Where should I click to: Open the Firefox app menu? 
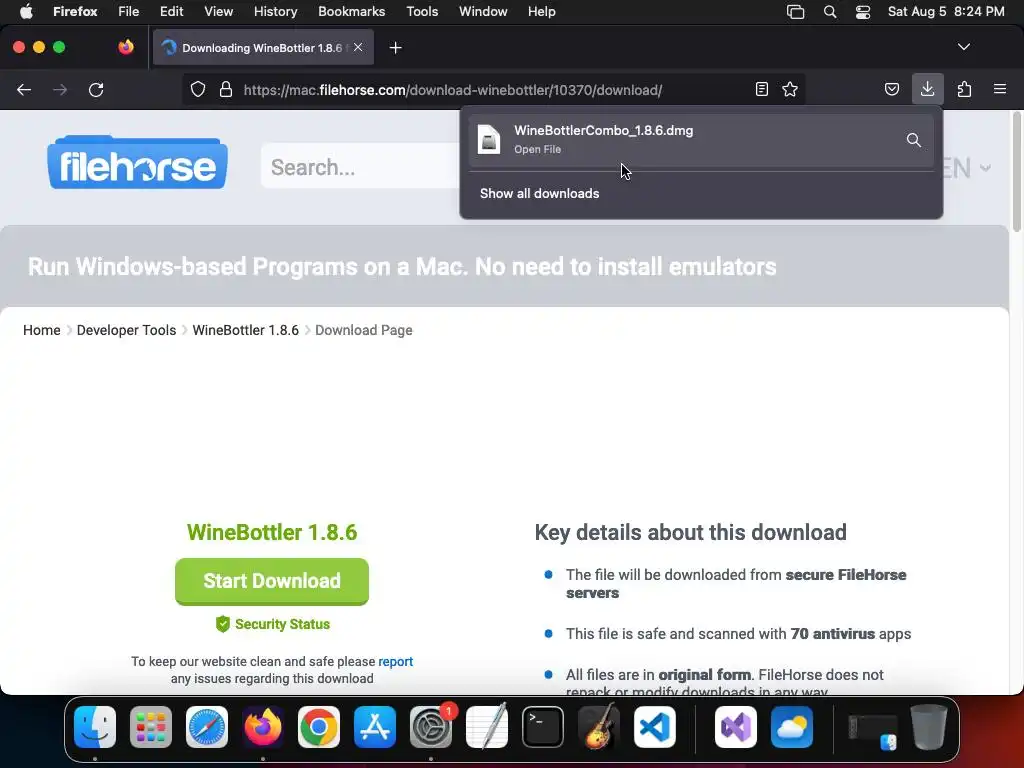click(75, 11)
